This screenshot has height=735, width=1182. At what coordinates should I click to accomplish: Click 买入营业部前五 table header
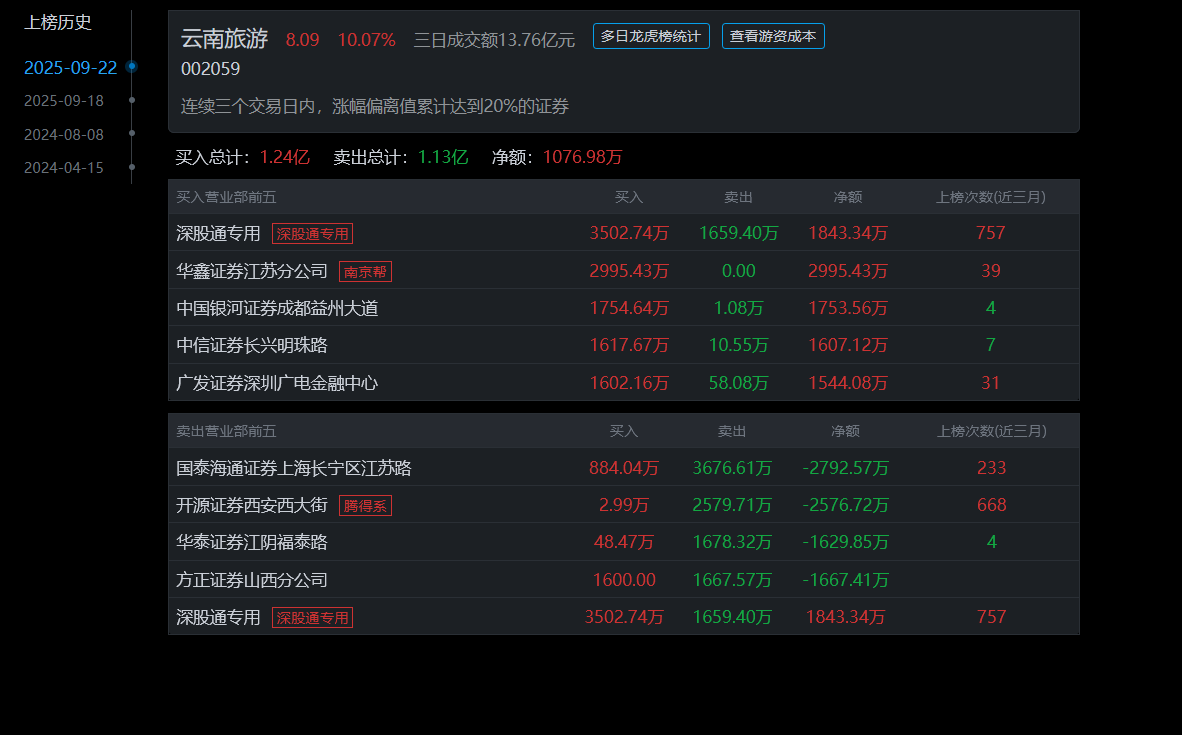pyautogui.click(x=226, y=198)
